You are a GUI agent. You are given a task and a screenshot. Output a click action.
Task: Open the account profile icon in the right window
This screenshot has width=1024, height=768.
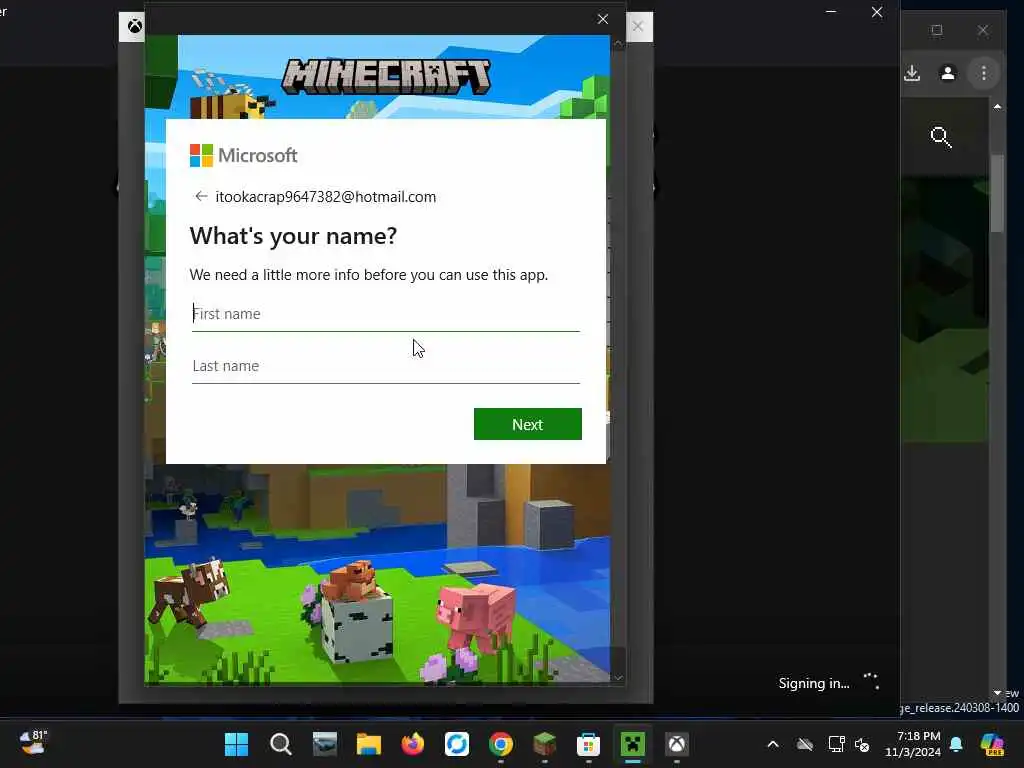point(948,73)
